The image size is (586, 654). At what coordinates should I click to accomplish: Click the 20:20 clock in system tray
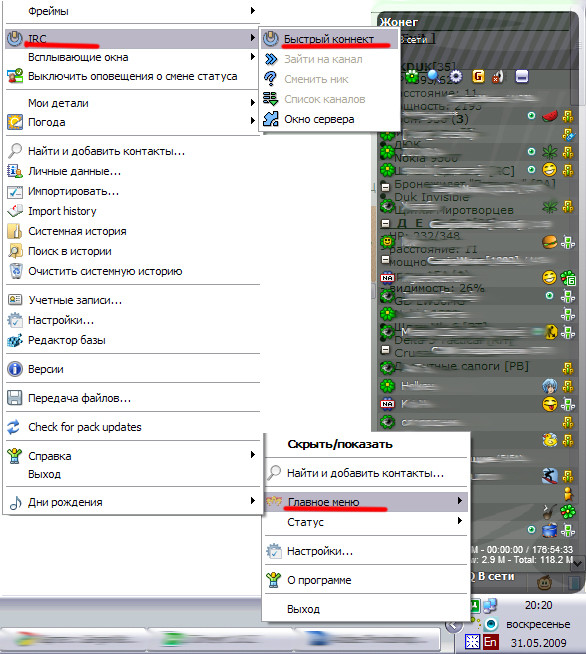coord(538,605)
